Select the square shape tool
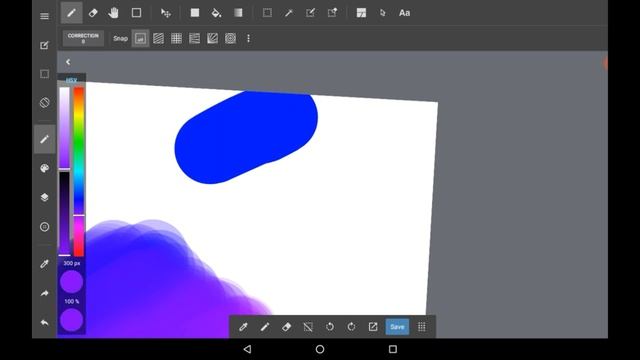This screenshot has width=640, height=360. [x=136, y=13]
